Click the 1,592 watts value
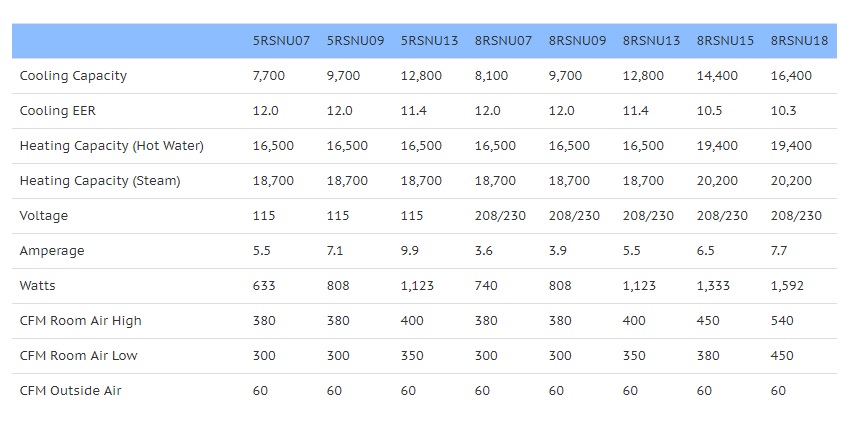Viewport: 847px width, 421px height. tap(787, 286)
